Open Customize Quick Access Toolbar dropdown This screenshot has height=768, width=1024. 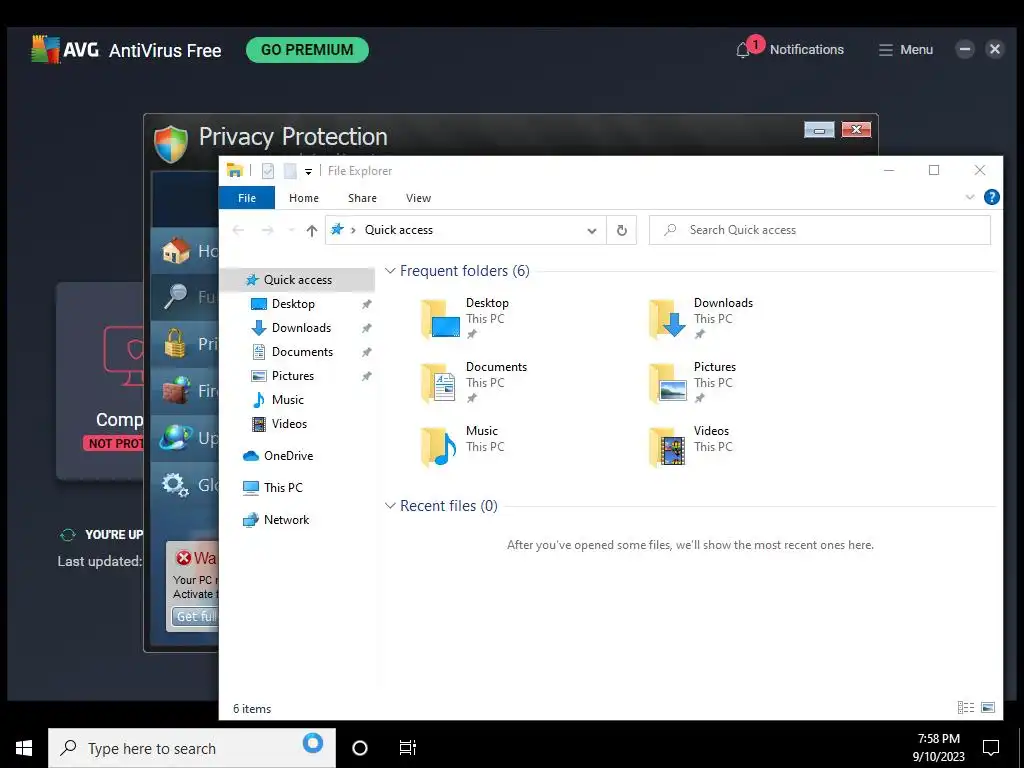coord(308,172)
